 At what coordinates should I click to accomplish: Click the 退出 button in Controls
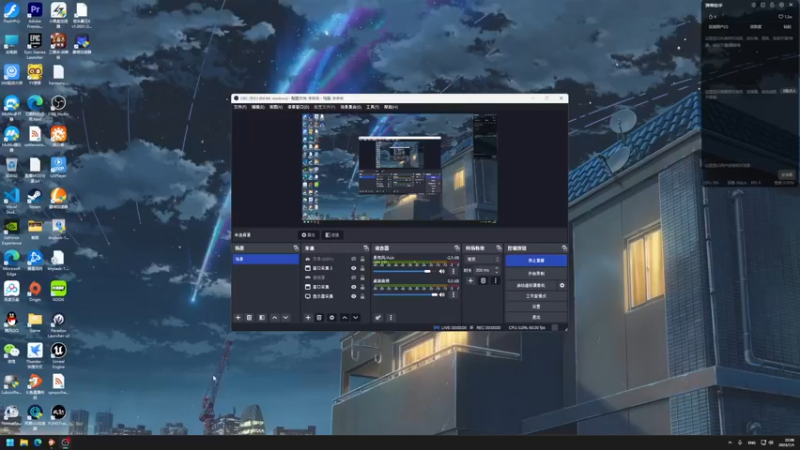536,317
